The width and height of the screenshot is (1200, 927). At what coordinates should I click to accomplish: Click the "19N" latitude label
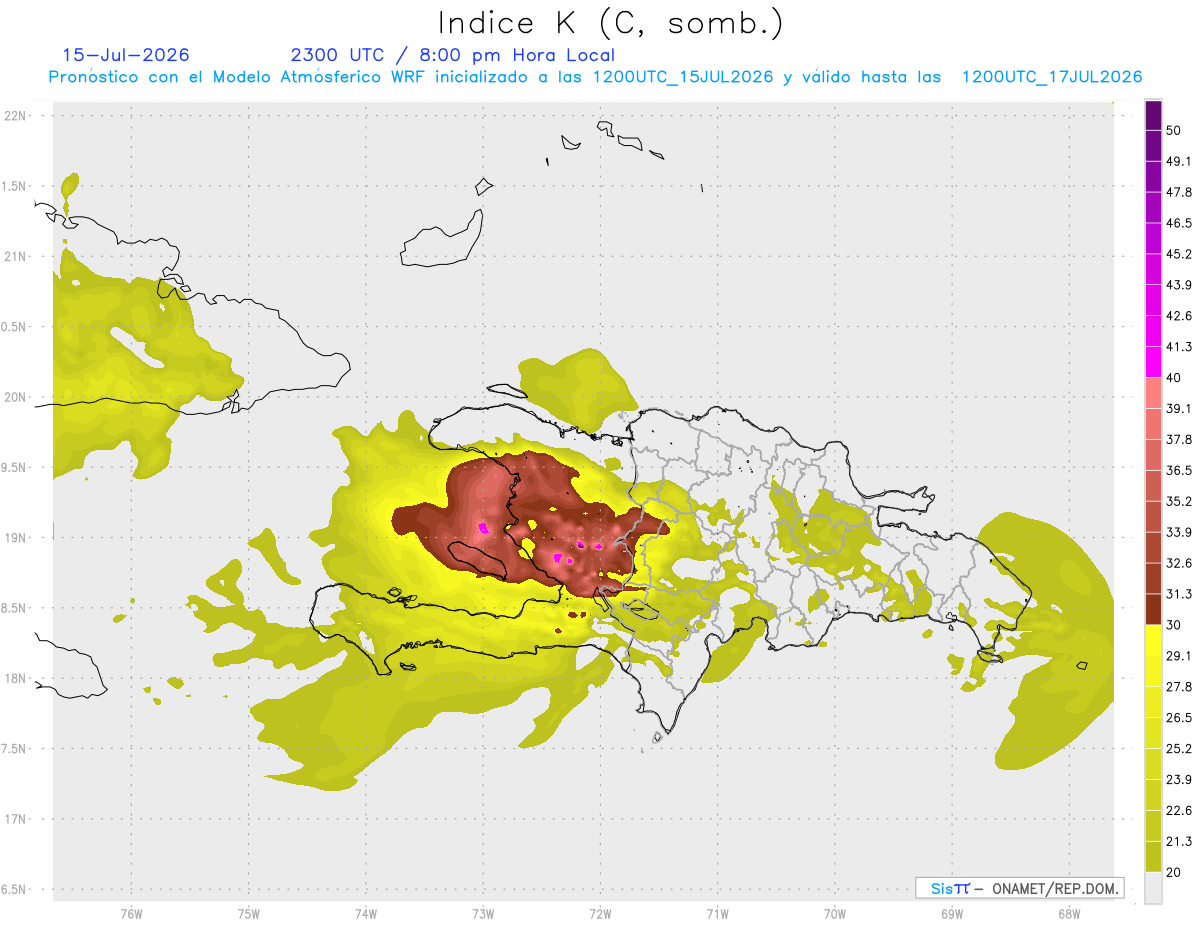pos(15,537)
